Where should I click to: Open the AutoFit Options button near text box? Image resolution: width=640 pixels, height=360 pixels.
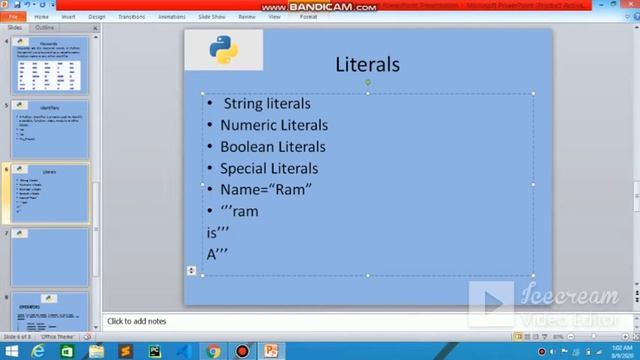coord(191,271)
